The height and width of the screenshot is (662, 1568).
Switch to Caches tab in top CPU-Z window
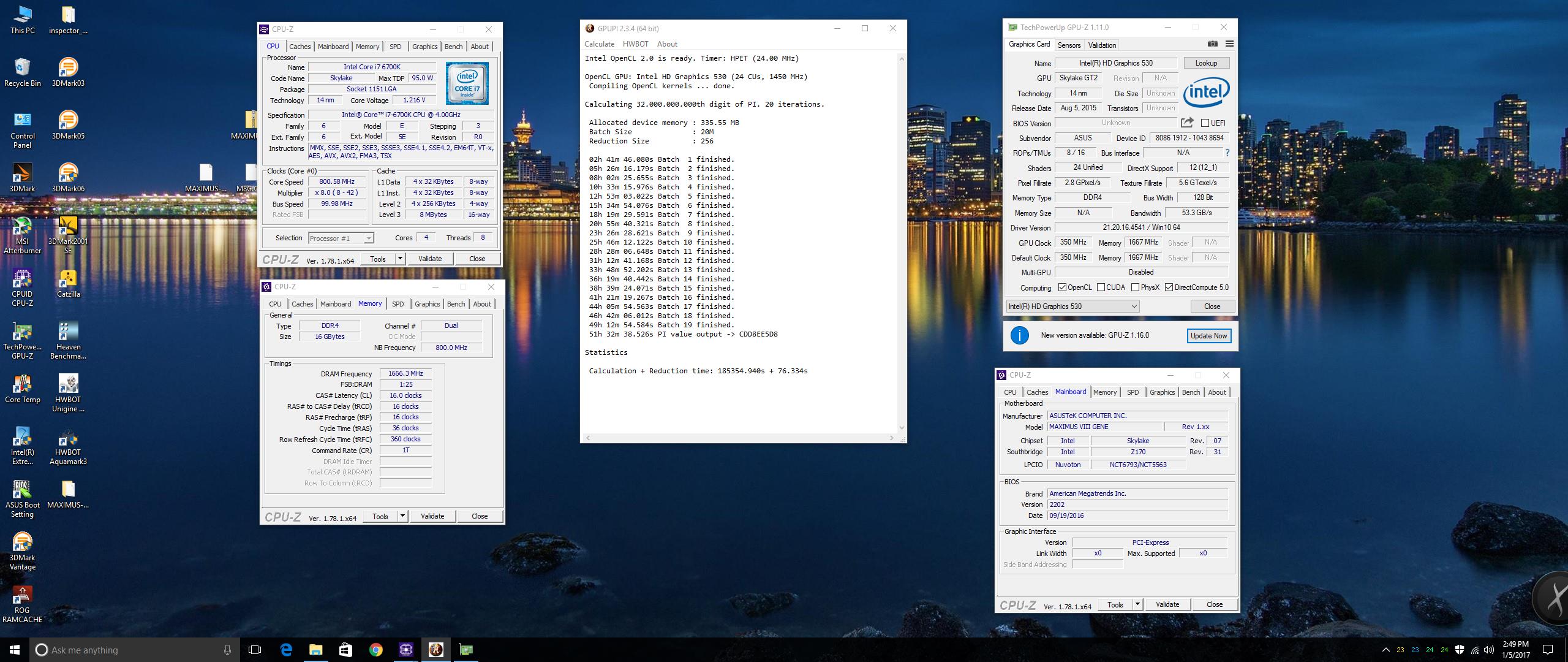(300, 47)
